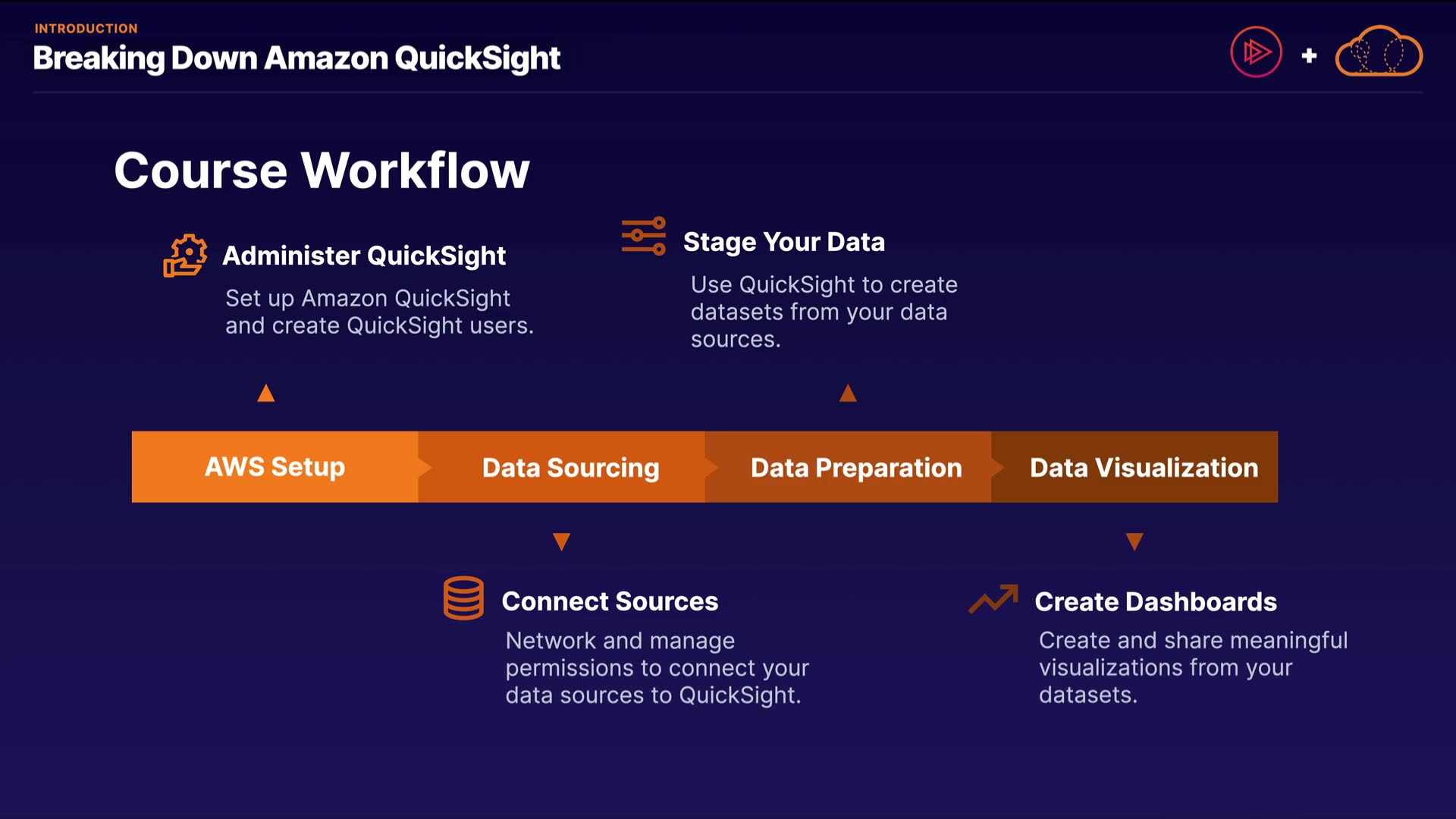This screenshot has height=819, width=1456.
Task: Click the Connect Sources heading
Action: point(610,601)
